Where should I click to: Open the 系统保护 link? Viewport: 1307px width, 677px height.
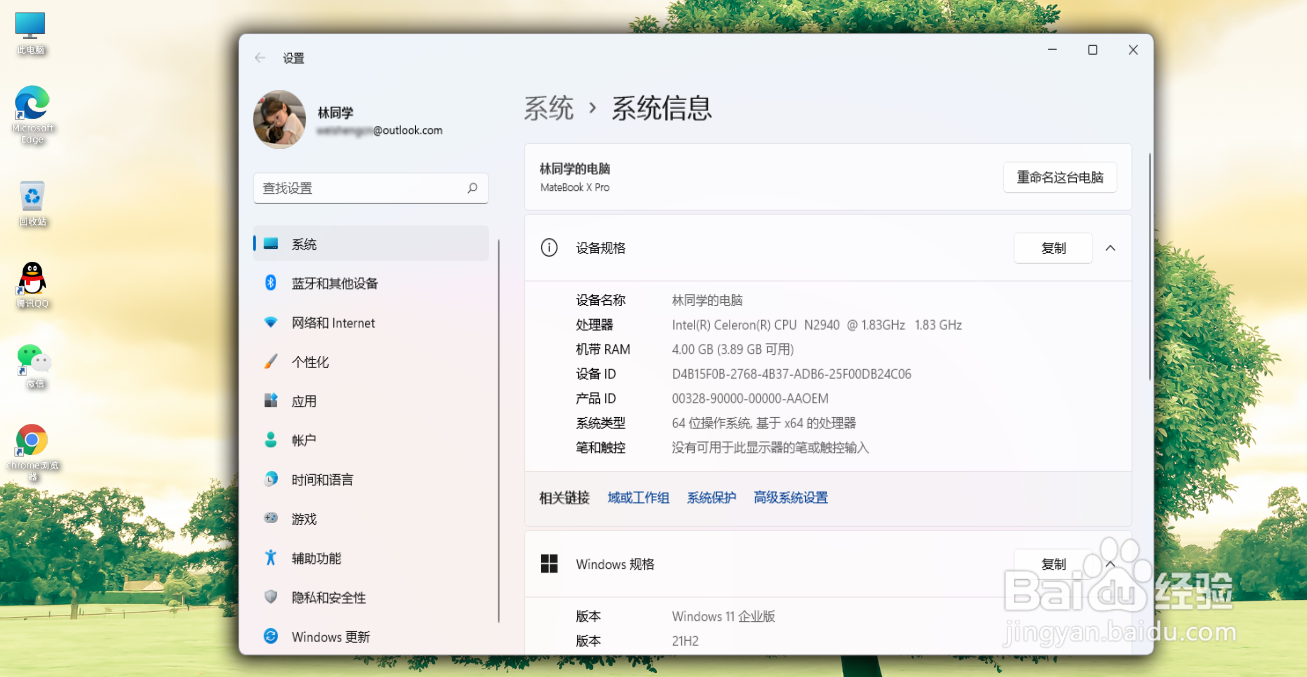click(711, 498)
